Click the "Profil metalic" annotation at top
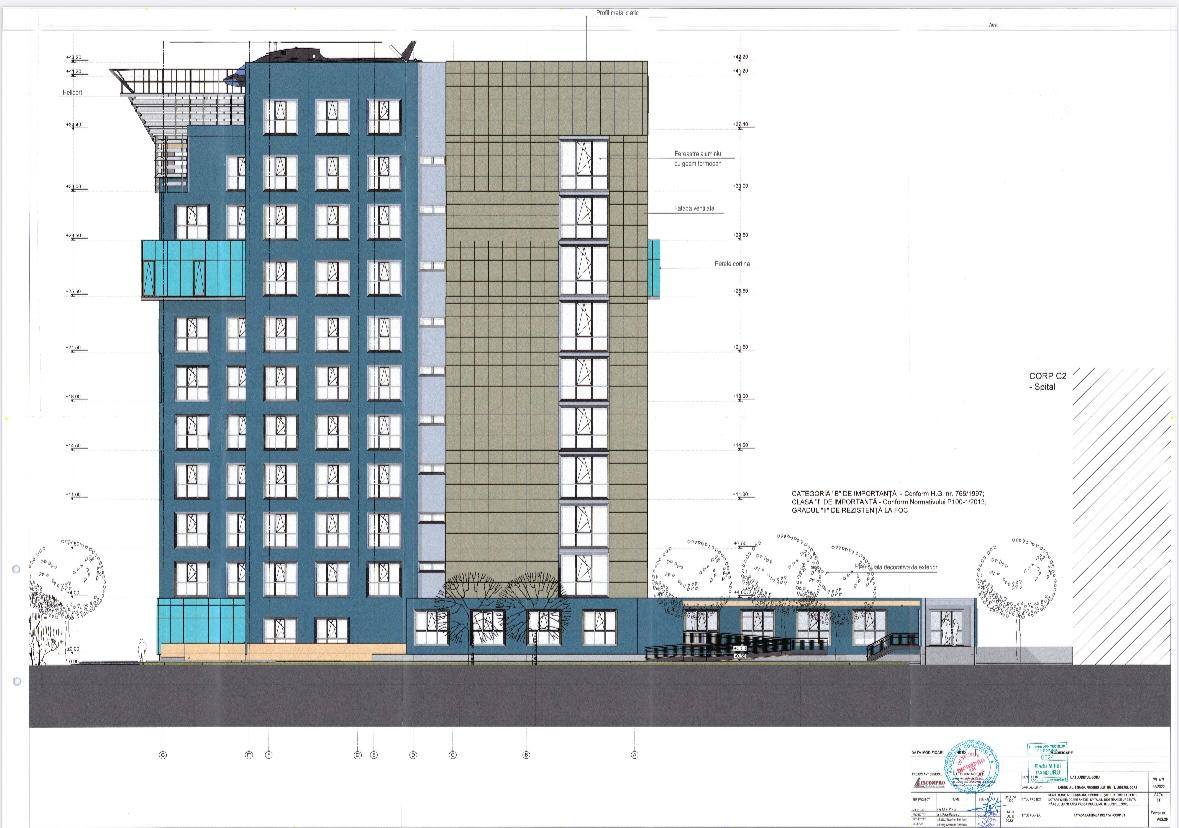This screenshot has width=1179, height=828. tap(617, 13)
